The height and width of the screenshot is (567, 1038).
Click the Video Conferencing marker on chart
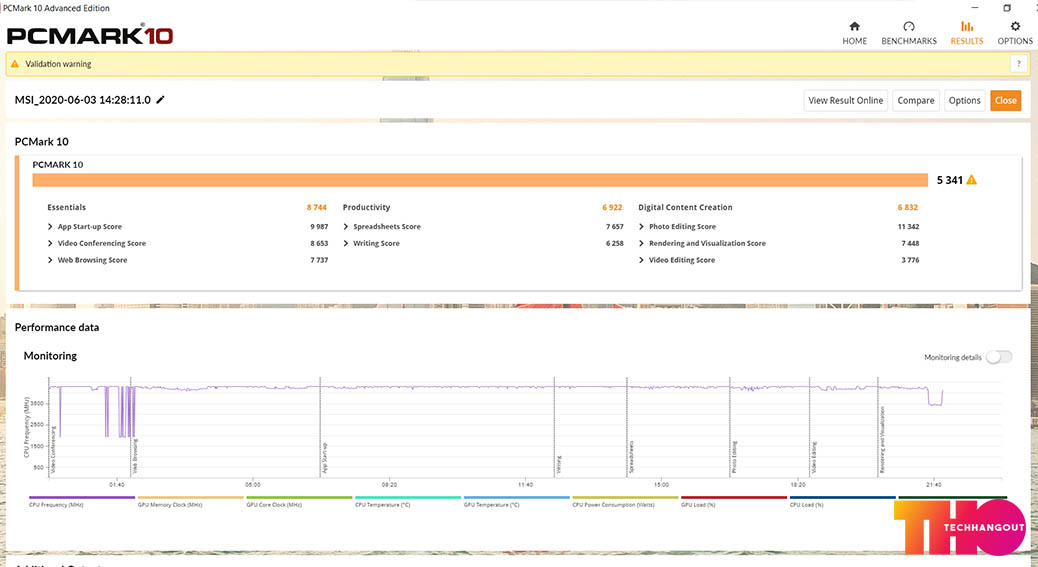(54, 450)
